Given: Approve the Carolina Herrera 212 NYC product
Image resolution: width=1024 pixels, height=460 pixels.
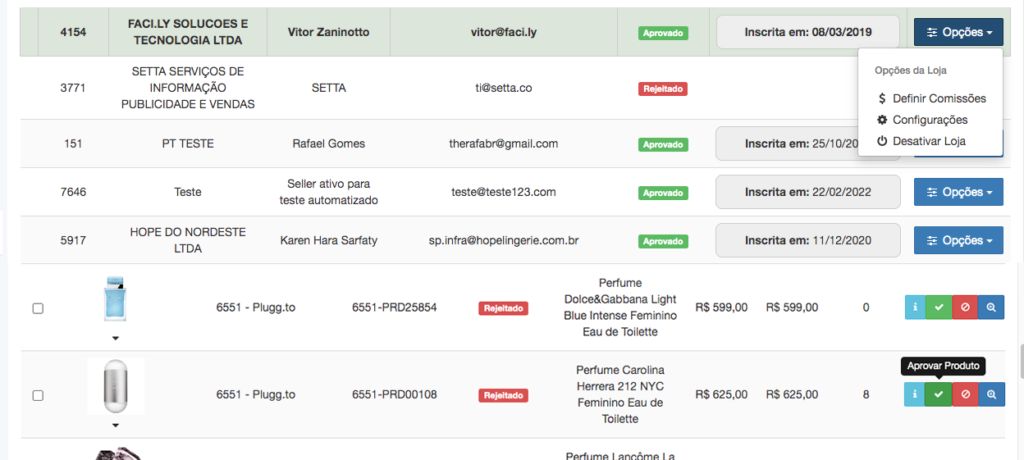Looking at the screenshot, I should (x=939, y=395).
